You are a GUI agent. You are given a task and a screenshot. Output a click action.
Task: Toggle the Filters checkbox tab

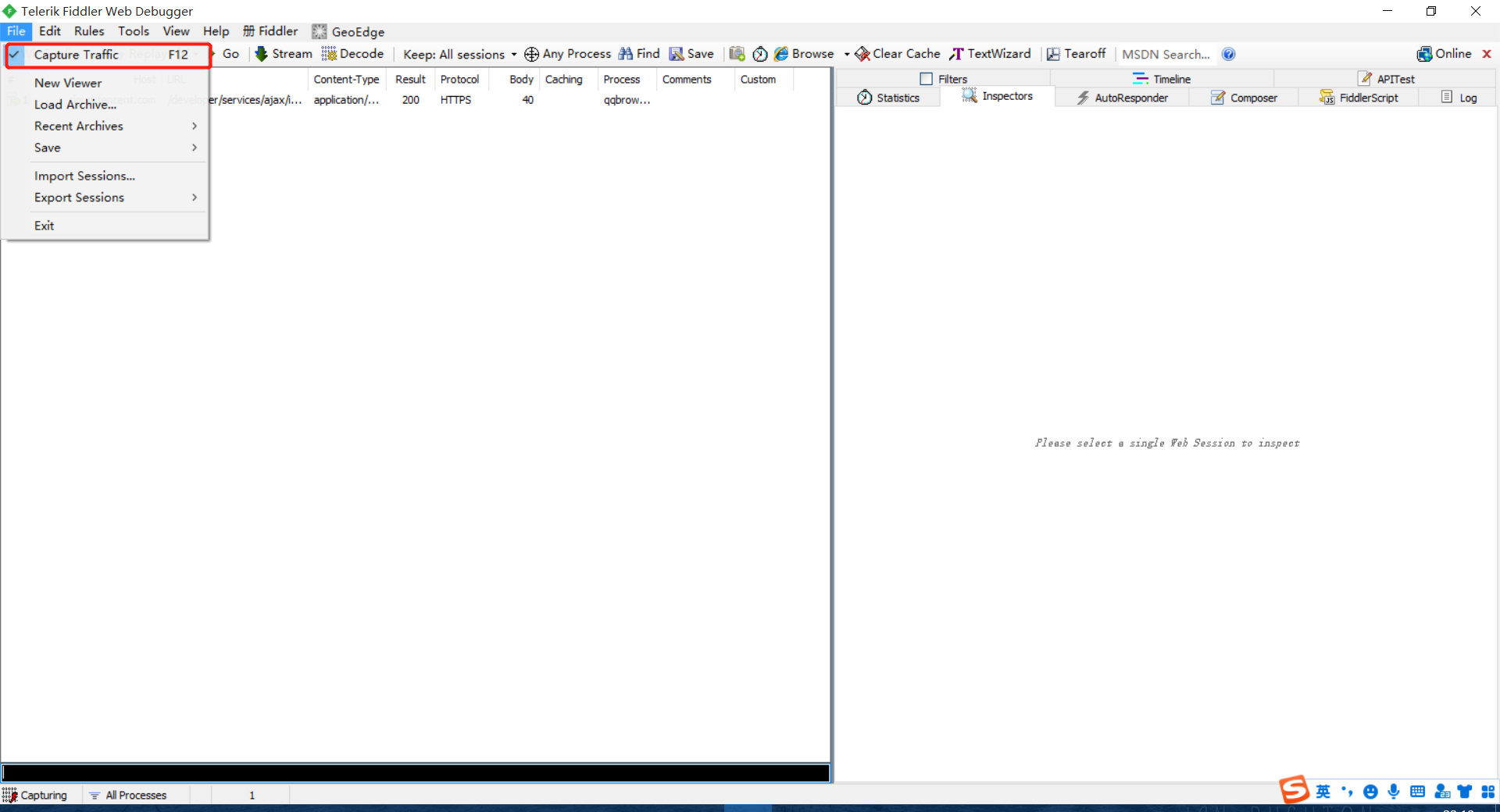coord(927,79)
